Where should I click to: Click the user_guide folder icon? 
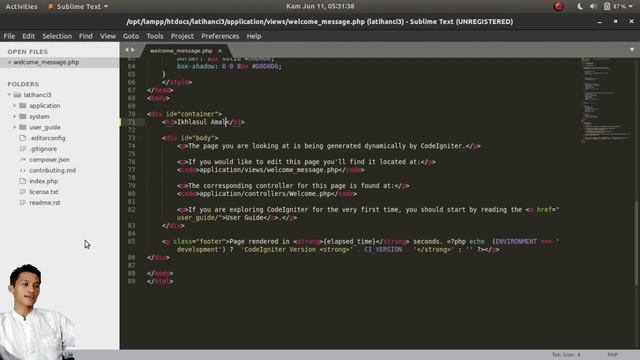coord(23,127)
